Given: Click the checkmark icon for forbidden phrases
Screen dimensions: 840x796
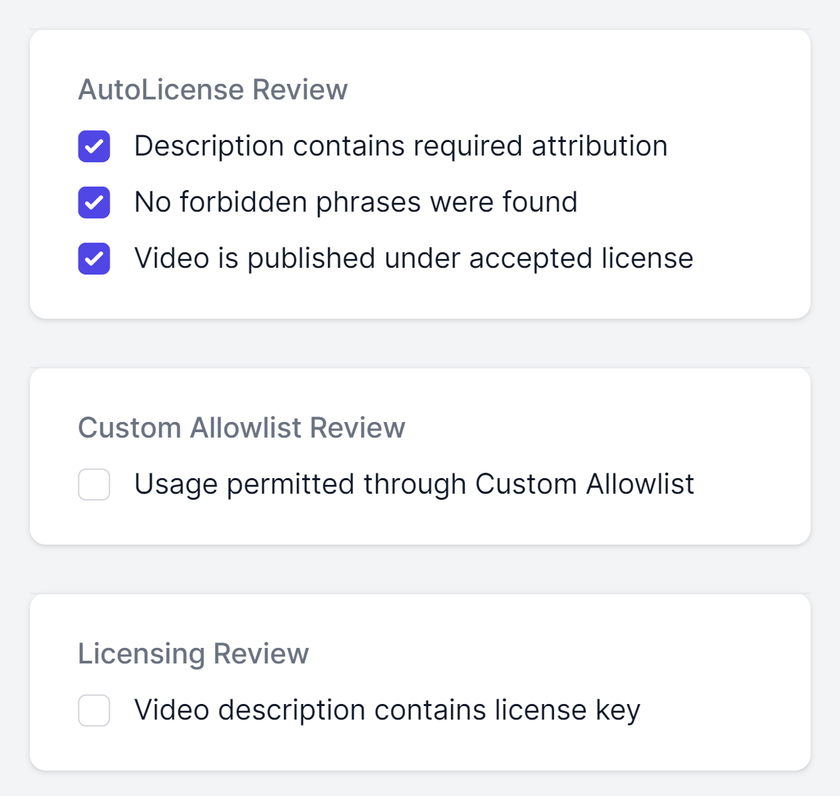Looking at the screenshot, I should point(93,202).
